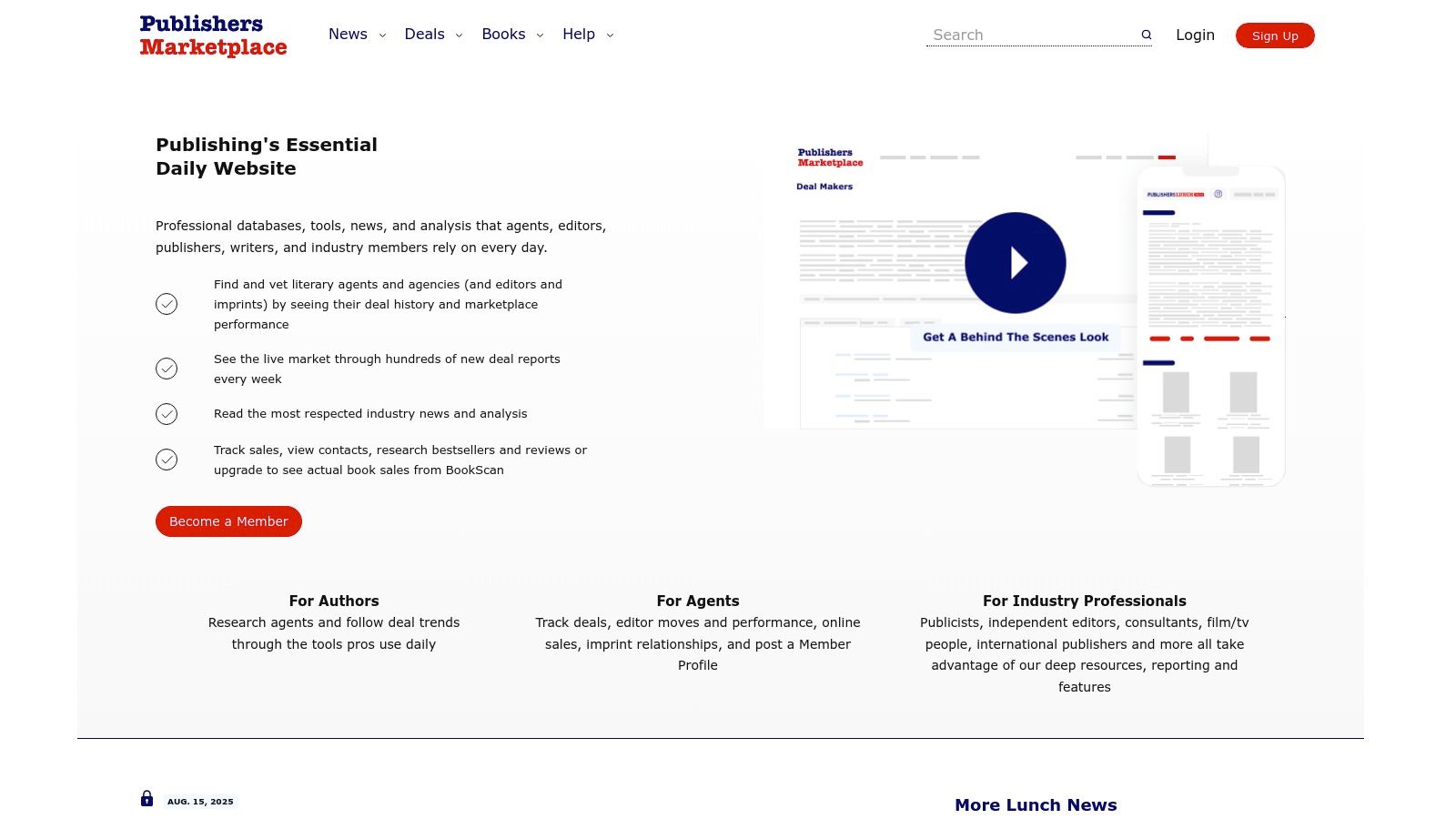Viewport: 1456px width, 819px height.
Task: Expand the News menu chevron
Action: tap(382, 35)
